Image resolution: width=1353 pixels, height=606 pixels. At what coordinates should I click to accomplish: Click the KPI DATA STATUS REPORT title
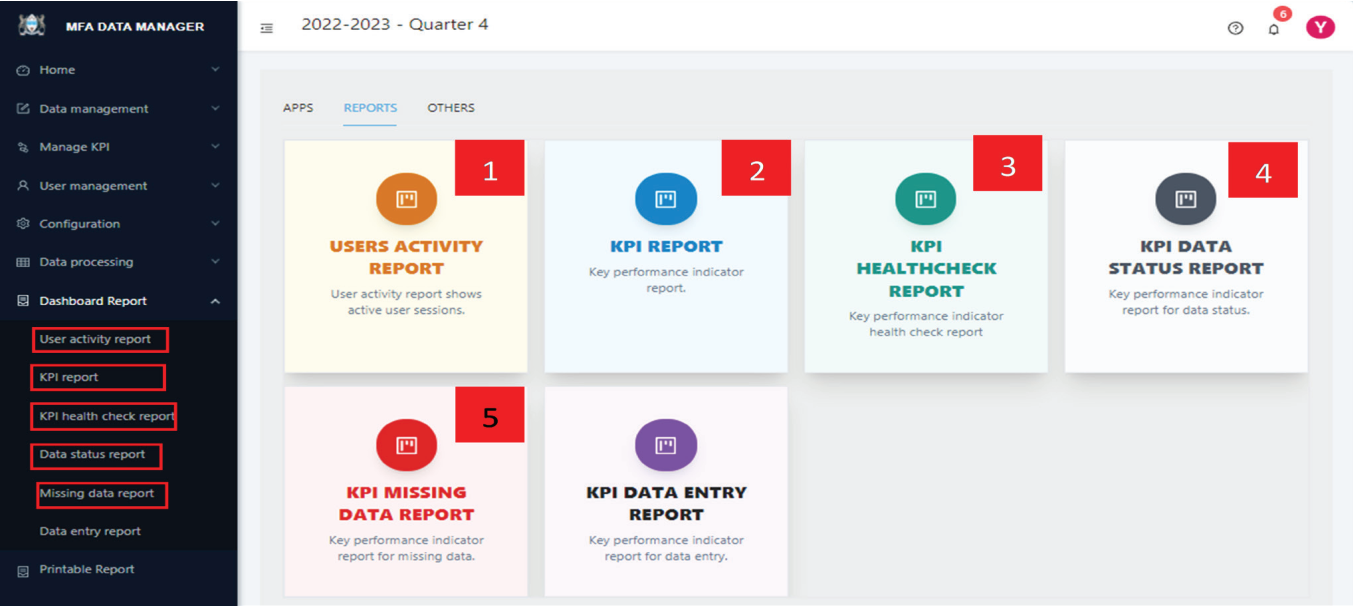1186,257
